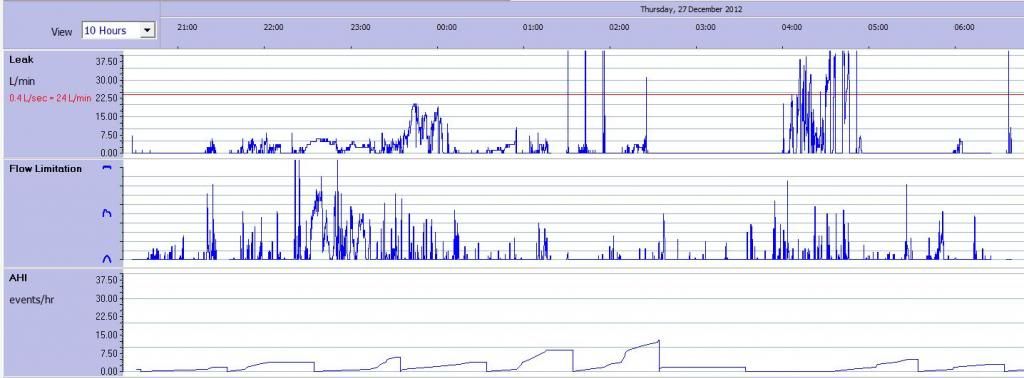Open the View duration dropdown arrow
The width and height of the screenshot is (1024, 378).
148,31
